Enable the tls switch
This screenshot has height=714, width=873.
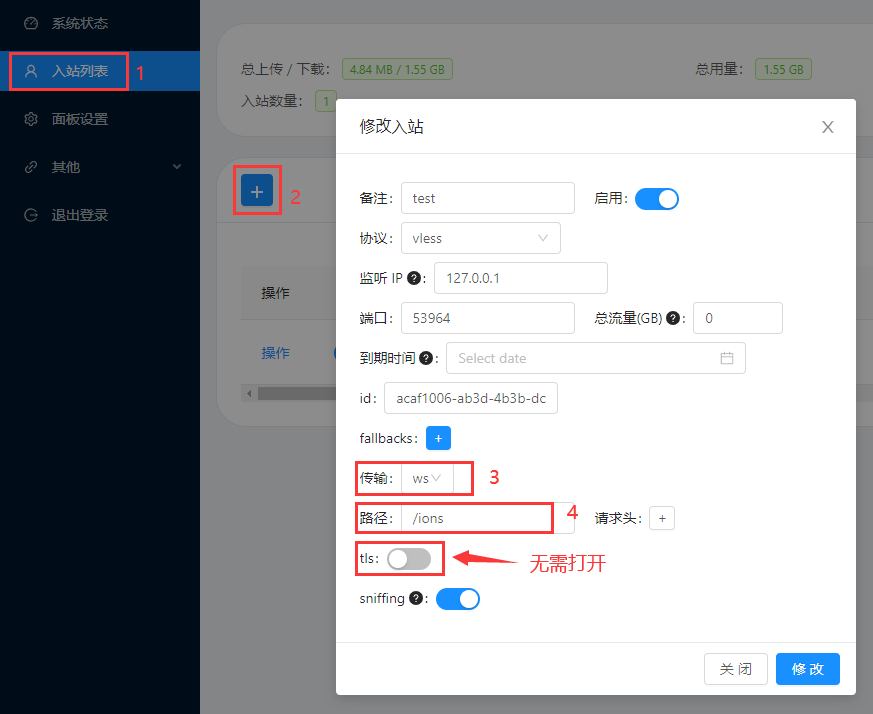[409, 559]
